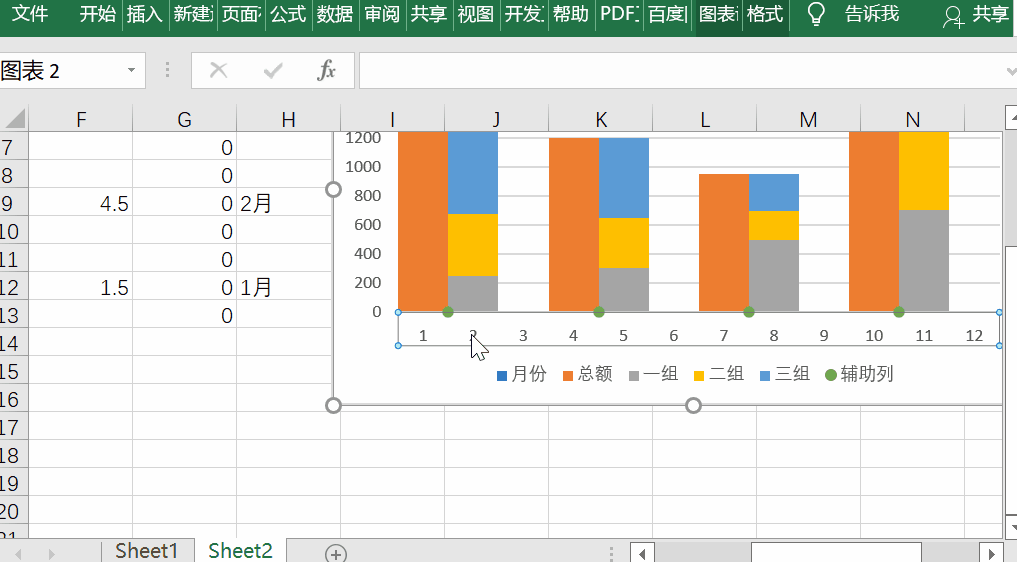The height and width of the screenshot is (562, 1017).
Task: Click legend entry 三组
Action: coord(785,374)
